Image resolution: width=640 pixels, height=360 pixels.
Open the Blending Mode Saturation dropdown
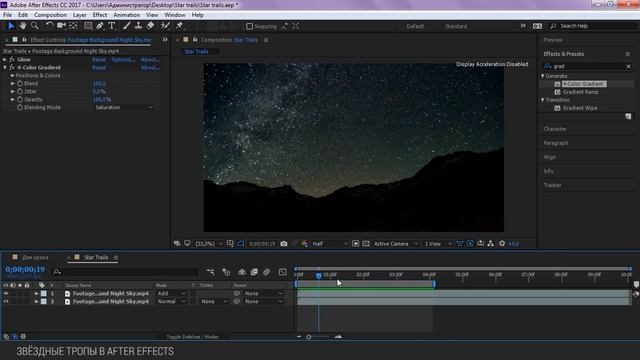pyautogui.click(x=124, y=107)
